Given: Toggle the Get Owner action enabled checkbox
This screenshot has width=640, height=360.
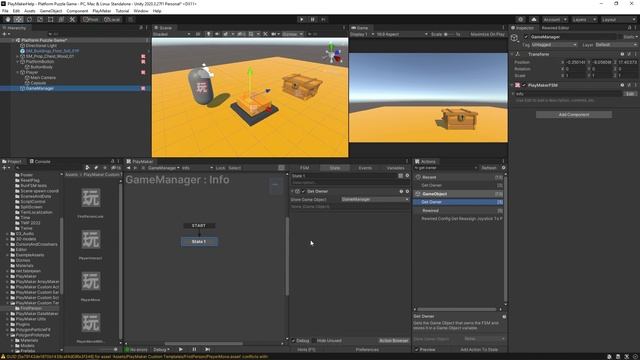Looking at the screenshot, I should point(303,191).
